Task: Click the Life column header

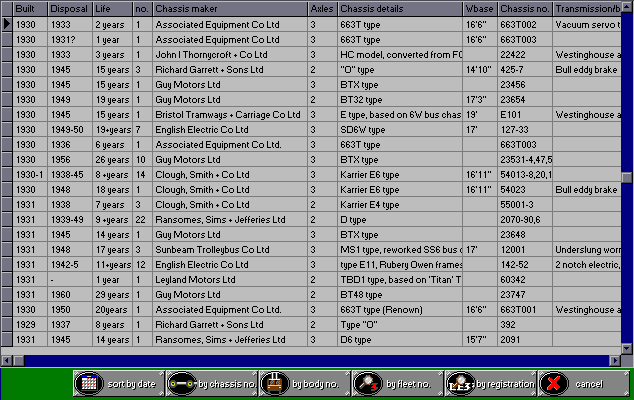Action: [x=112, y=8]
